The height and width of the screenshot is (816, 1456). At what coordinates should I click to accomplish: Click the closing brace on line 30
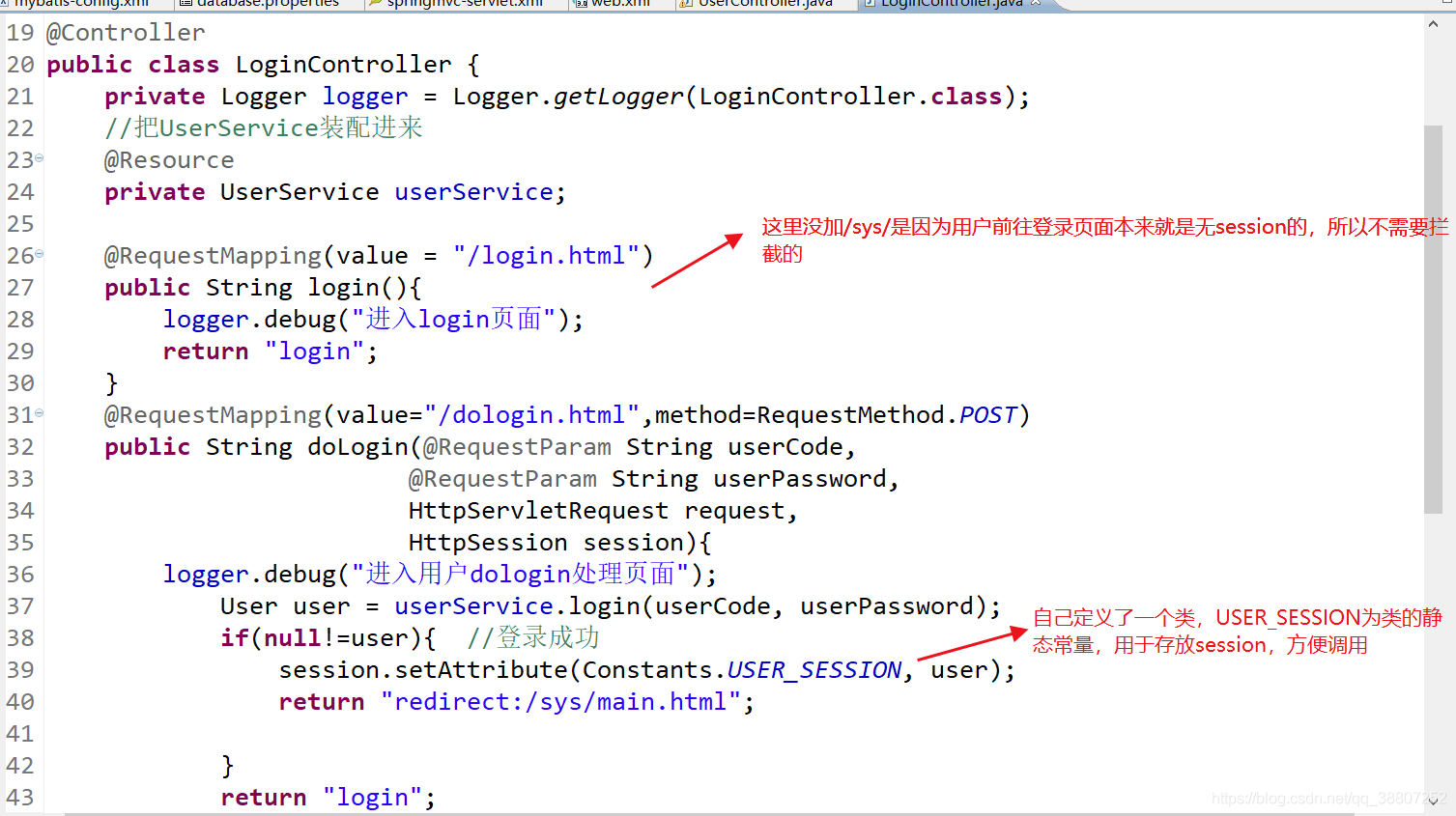click(111, 383)
